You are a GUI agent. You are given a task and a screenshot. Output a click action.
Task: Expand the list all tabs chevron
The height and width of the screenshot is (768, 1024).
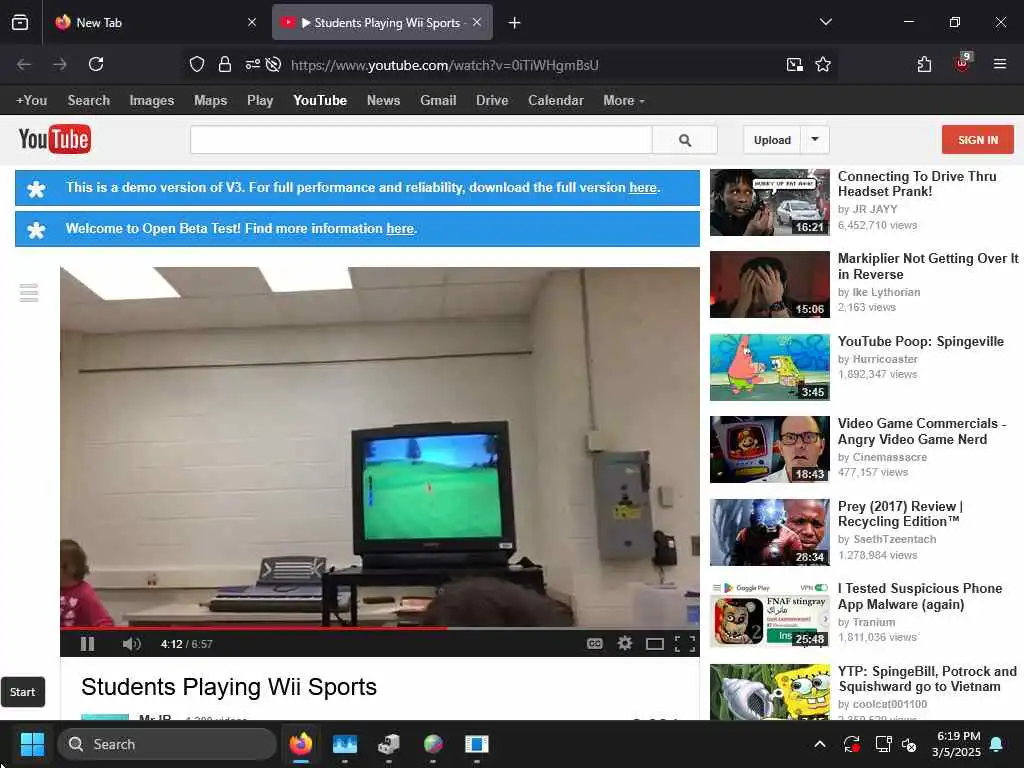pyautogui.click(x=825, y=22)
